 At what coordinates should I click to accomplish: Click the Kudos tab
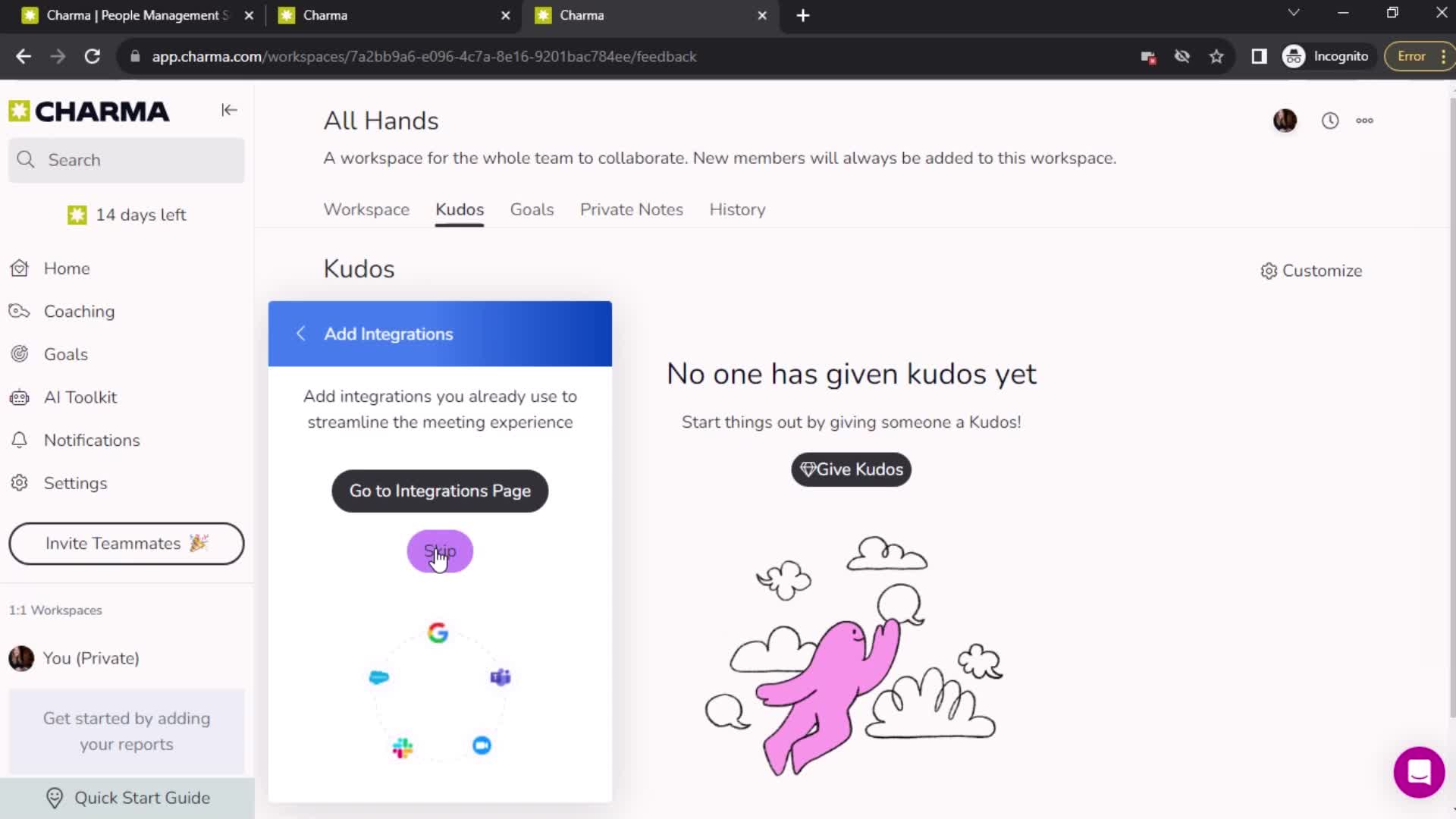coord(459,209)
